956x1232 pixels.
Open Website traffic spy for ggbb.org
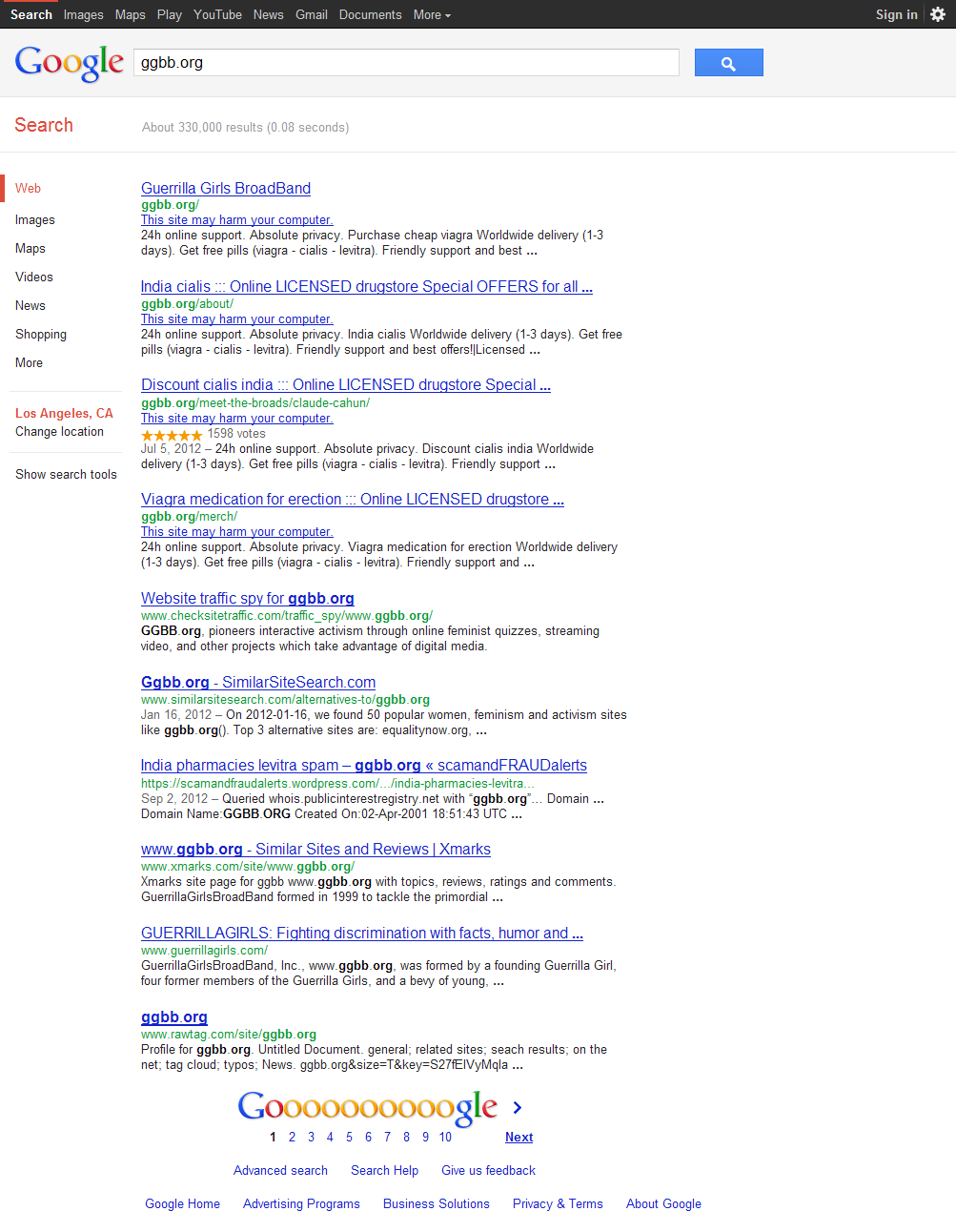248,599
